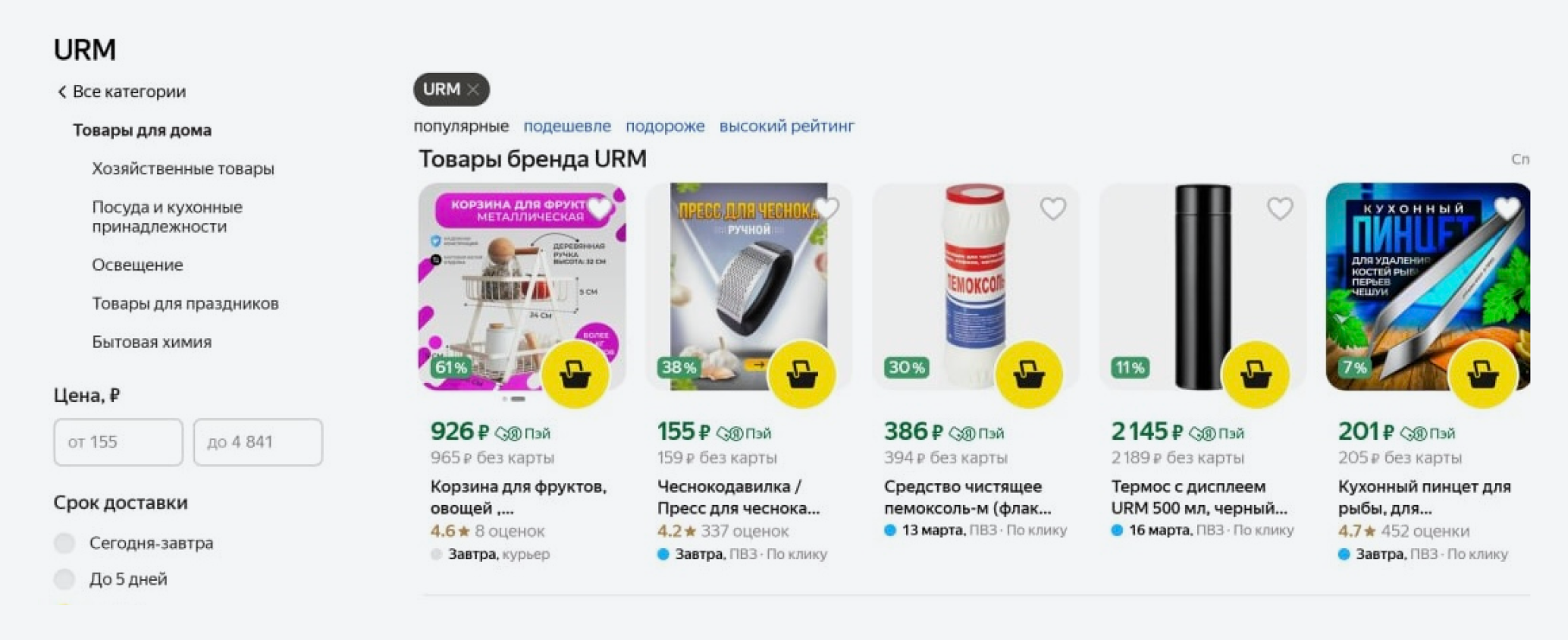
Task: Remove the URM filter chip
Action: 473,89
